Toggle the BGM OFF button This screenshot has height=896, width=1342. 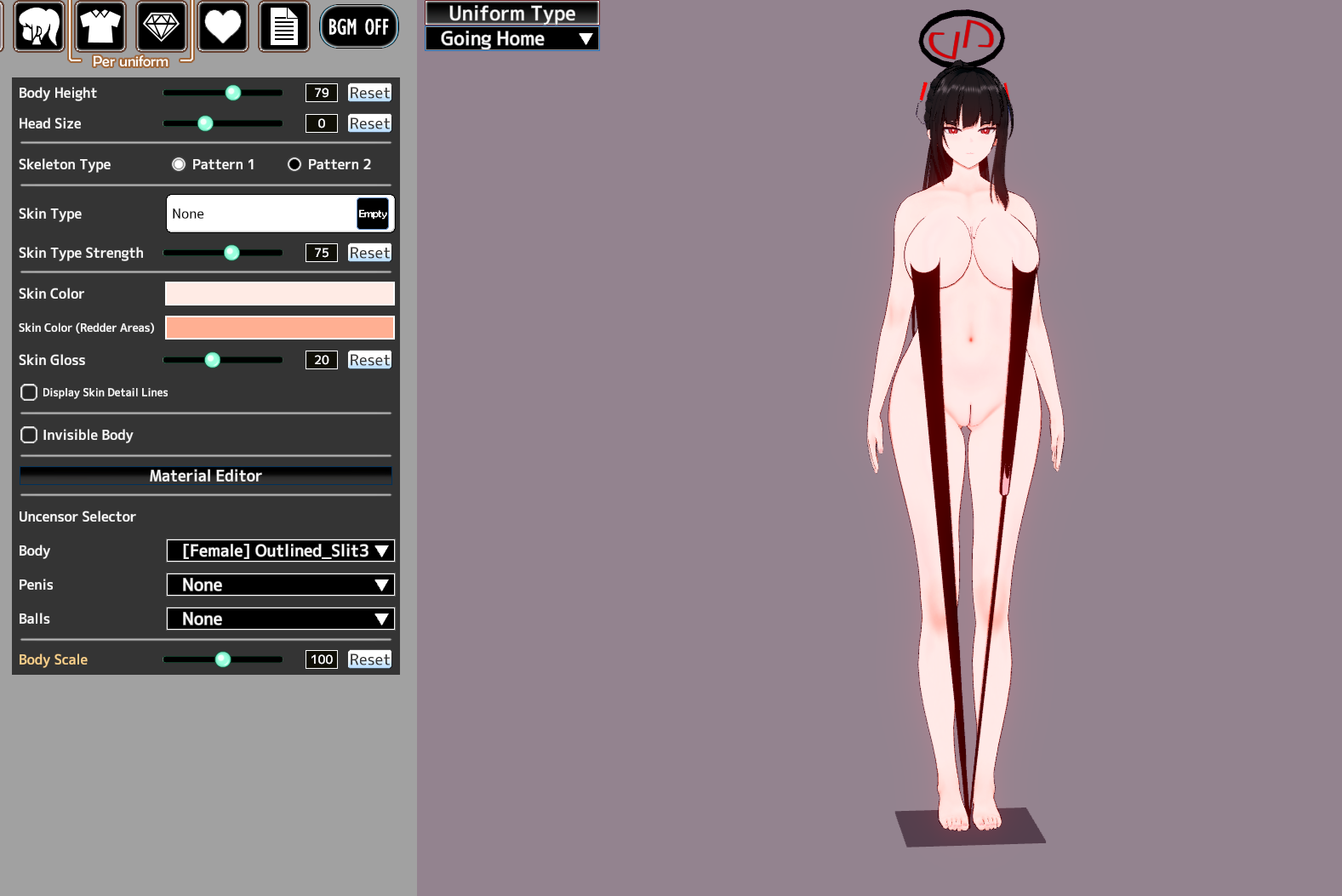(x=358, y=27)
